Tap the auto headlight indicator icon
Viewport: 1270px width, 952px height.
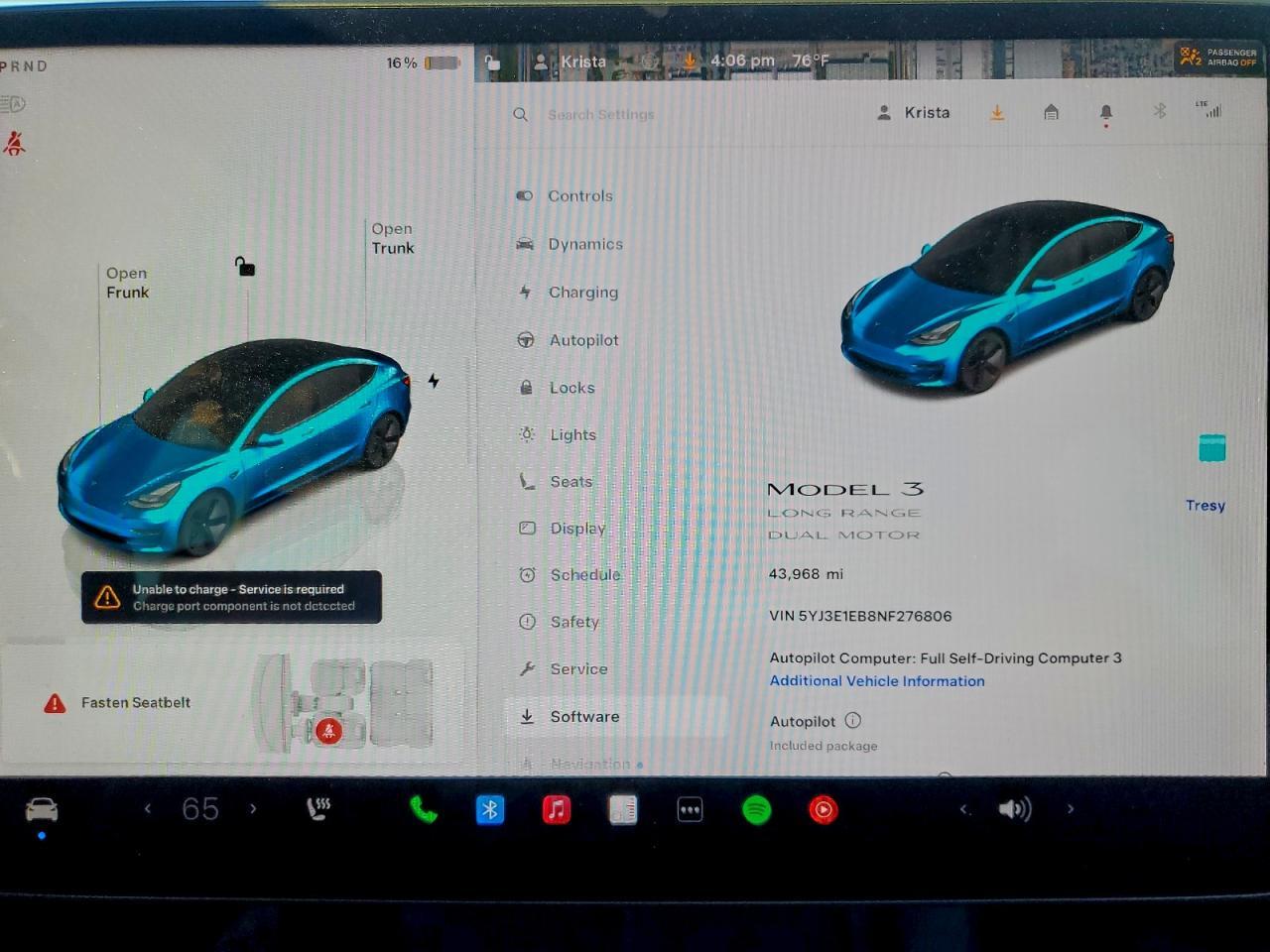pos(14,104)
